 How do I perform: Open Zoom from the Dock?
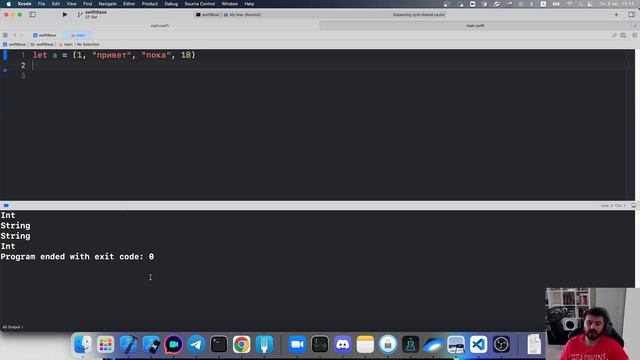point(297,344)
